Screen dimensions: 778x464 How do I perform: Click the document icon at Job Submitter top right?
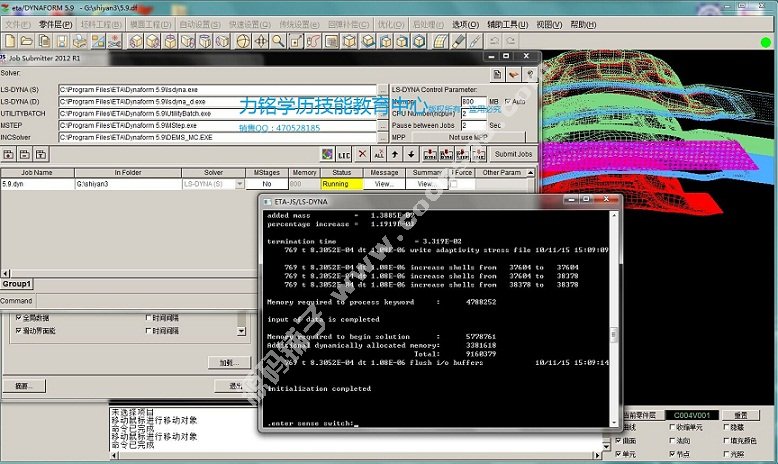(497, 74)
